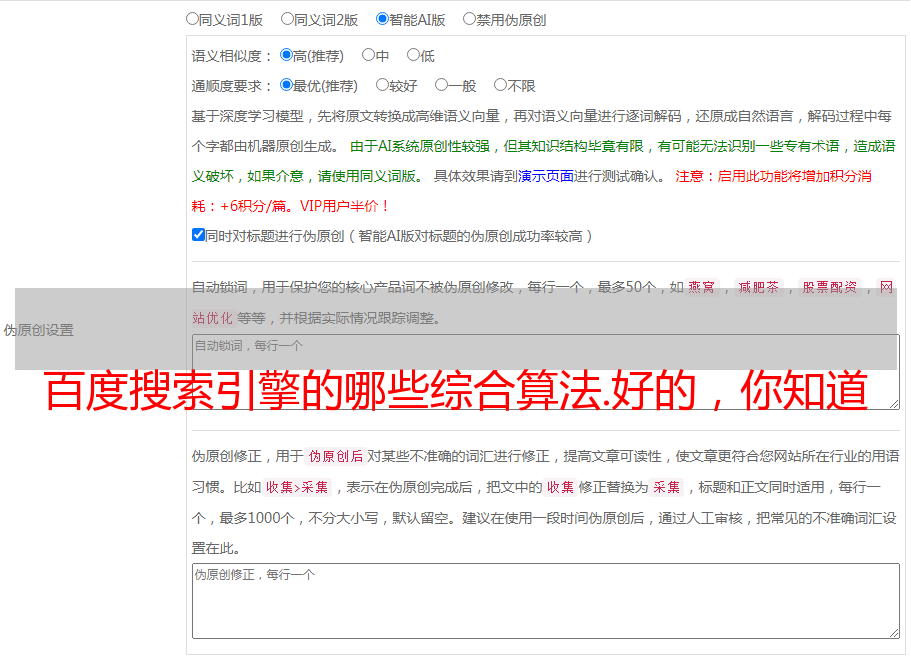Set 语义相似度 to 高(推荐)
Viewport: 911px width, 658px height.
(x=286, y=55)
